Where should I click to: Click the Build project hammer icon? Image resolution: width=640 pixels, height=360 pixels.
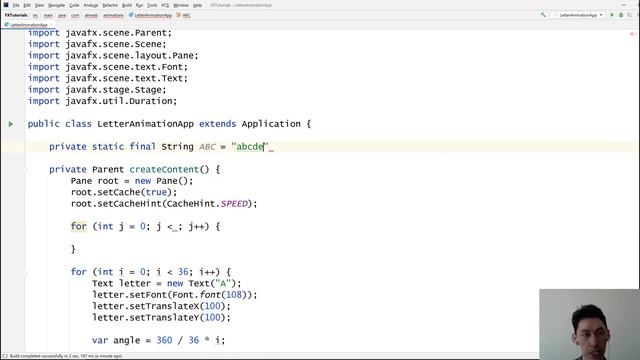tap(543, 15)
